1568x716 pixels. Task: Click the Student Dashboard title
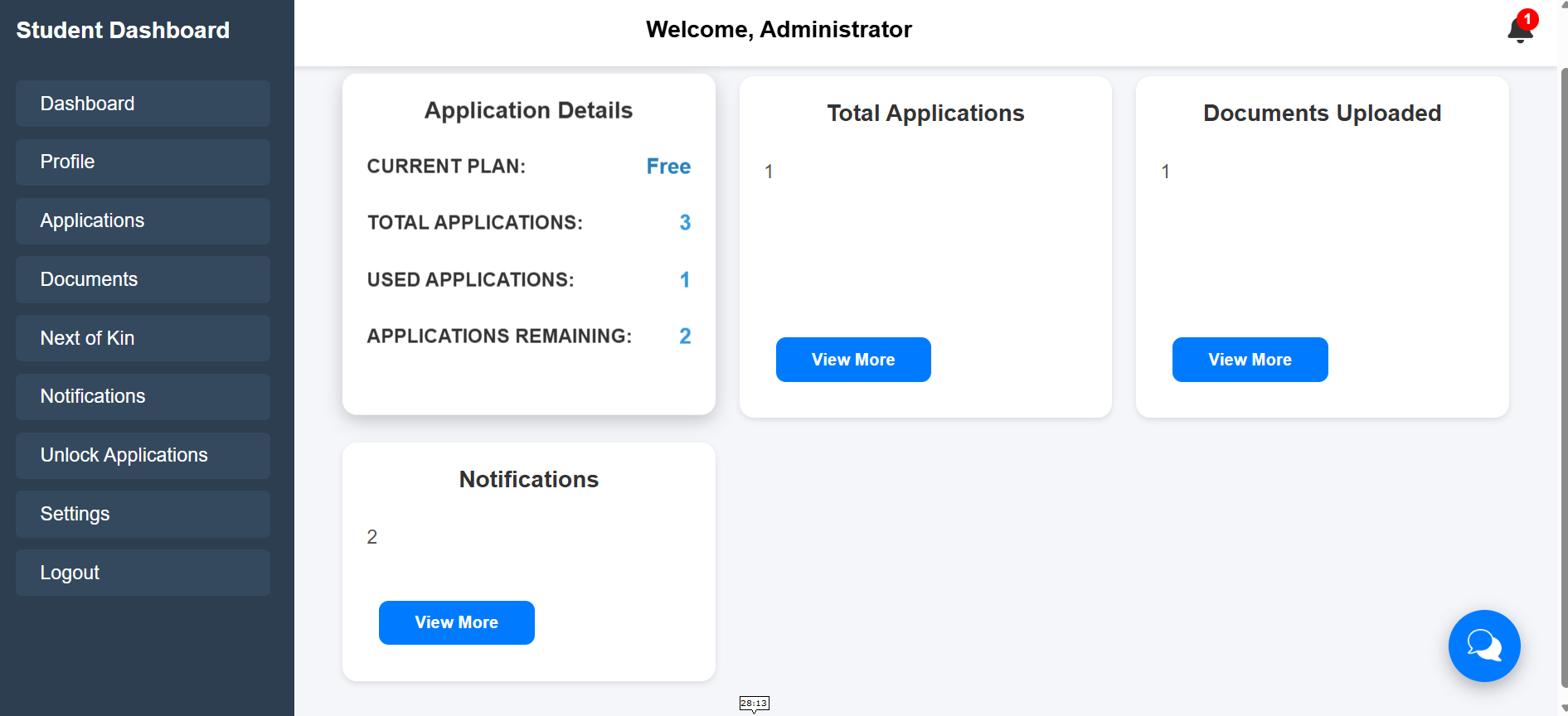[123, 31]
